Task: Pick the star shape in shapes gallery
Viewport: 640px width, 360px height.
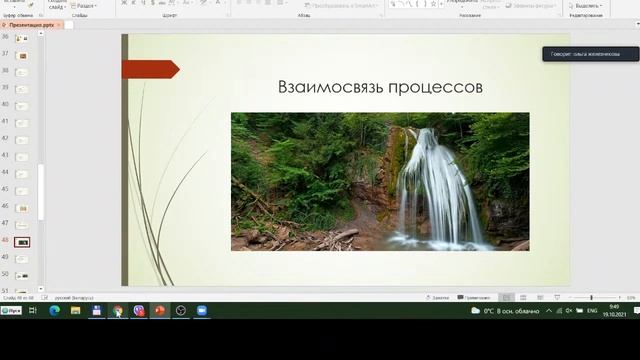Action: [433, 4]
